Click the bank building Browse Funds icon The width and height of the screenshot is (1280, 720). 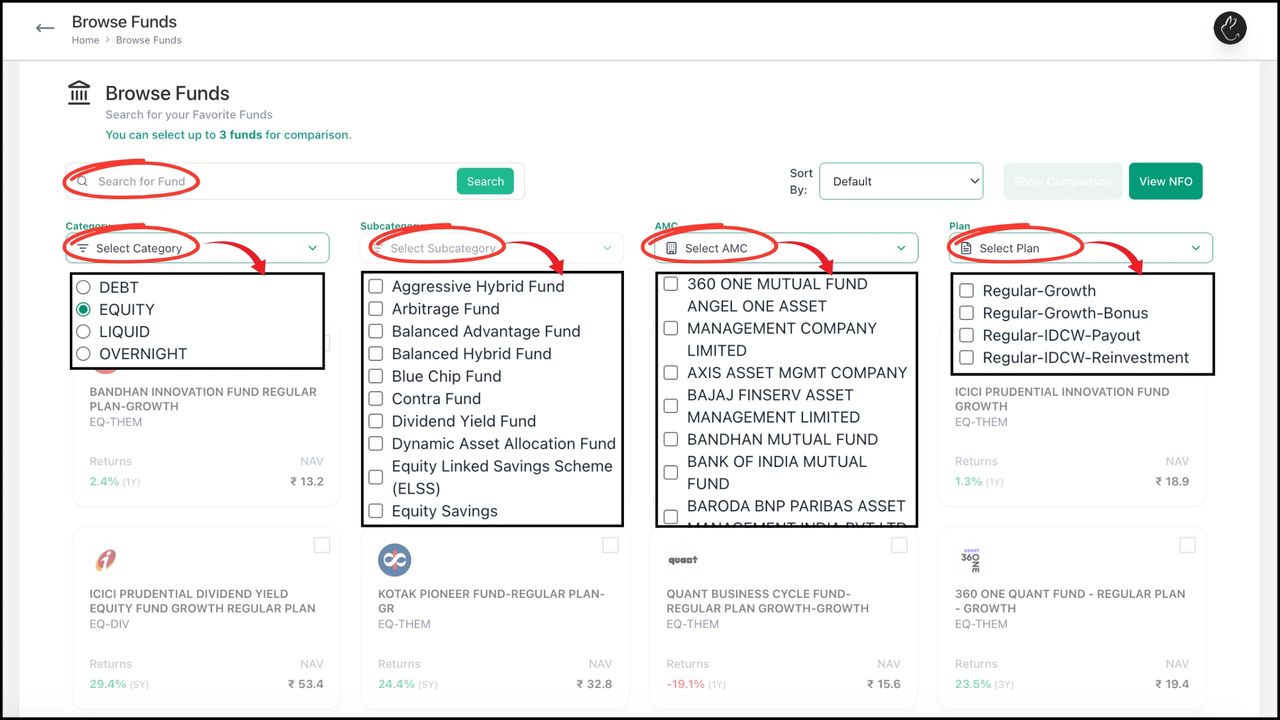tap(79, 93)
